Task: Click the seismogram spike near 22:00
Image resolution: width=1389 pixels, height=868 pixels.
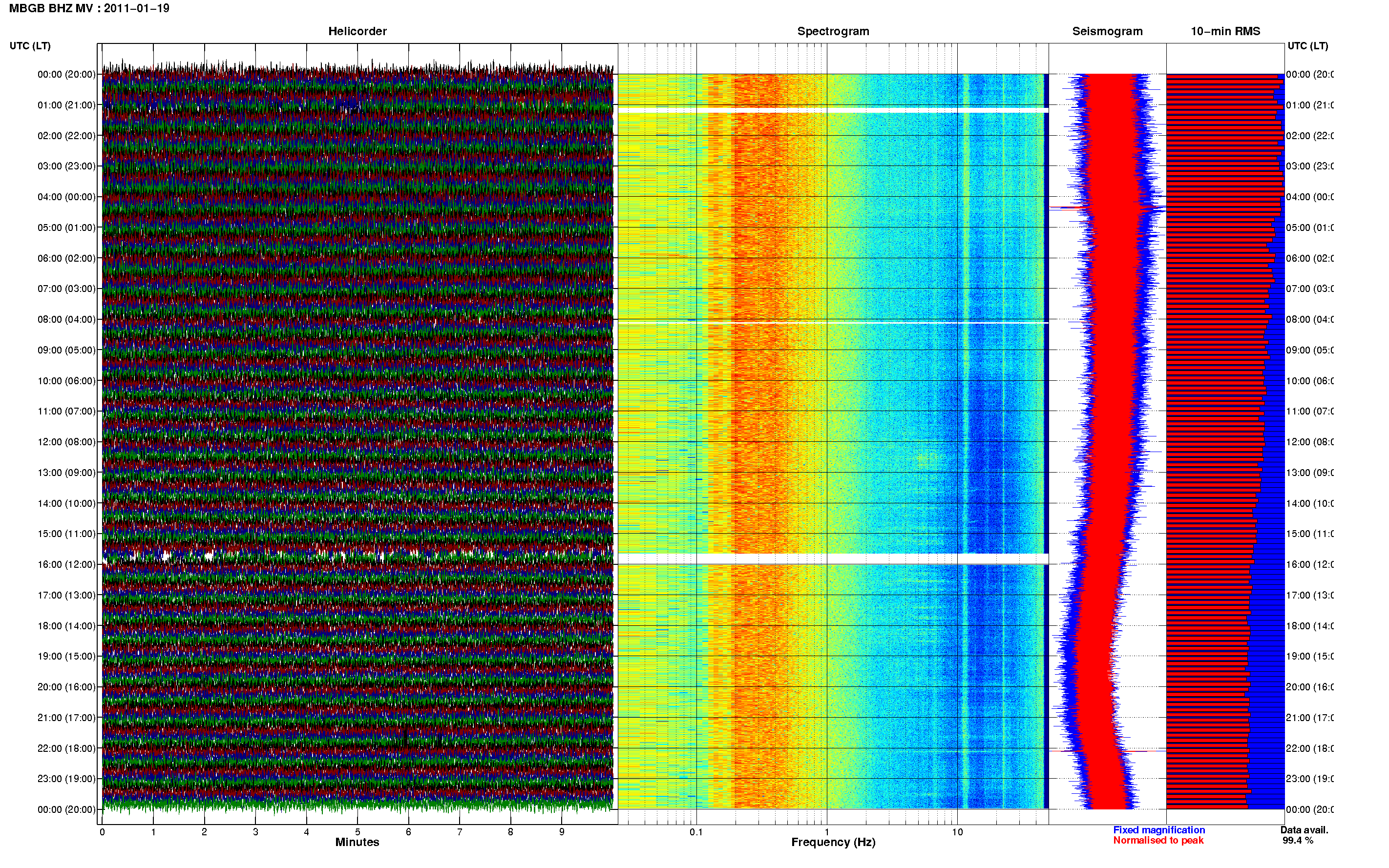Action: coord(1107,751)
